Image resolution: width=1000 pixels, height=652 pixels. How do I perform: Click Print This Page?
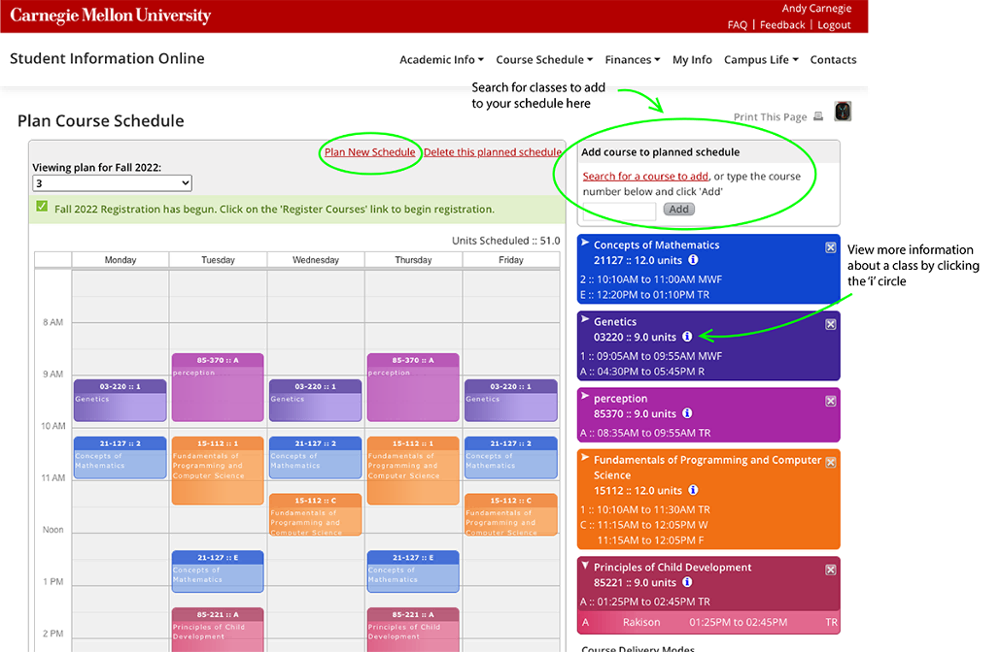(x=770, y=117)
